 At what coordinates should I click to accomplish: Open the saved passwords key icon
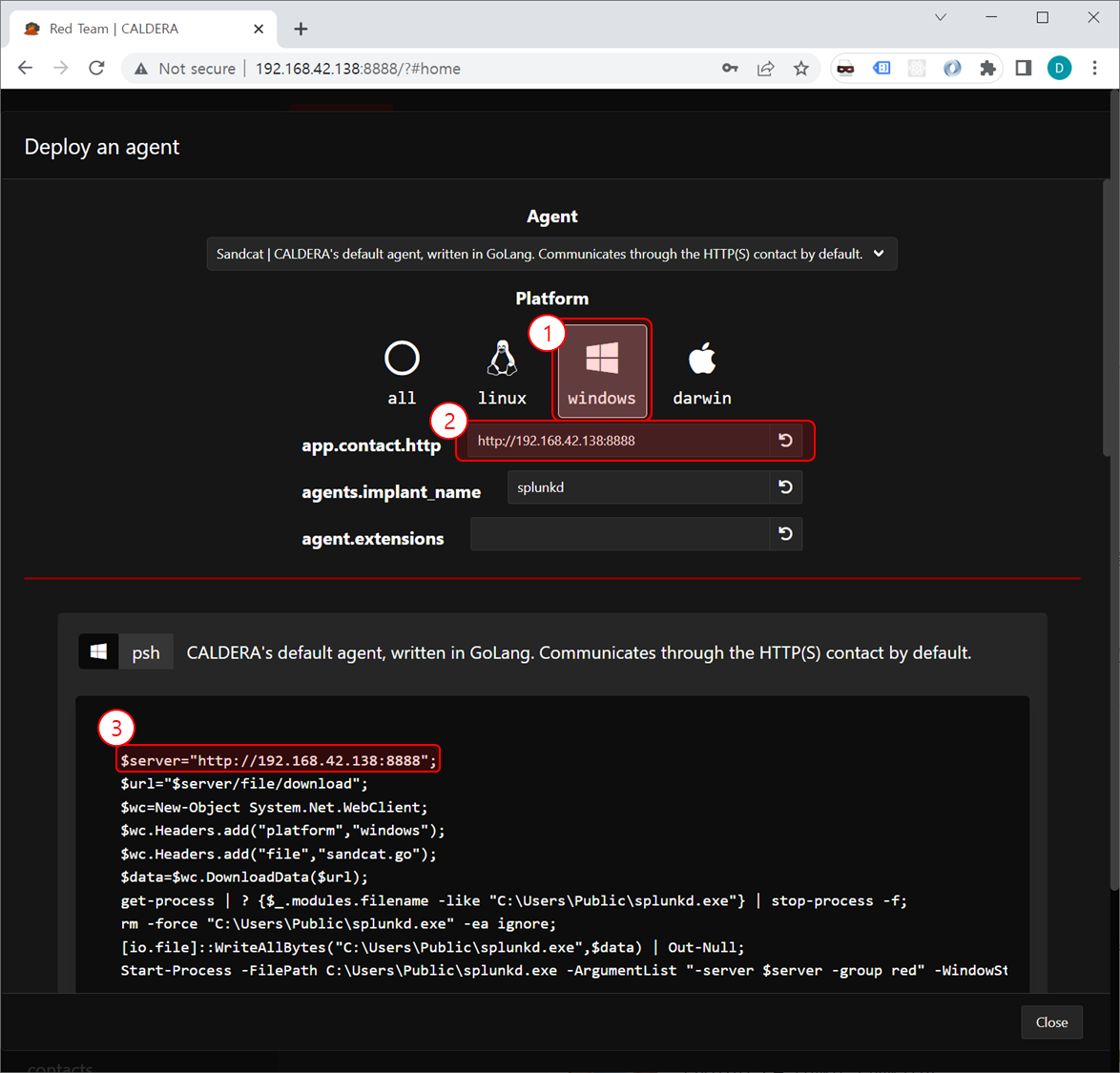730,69
